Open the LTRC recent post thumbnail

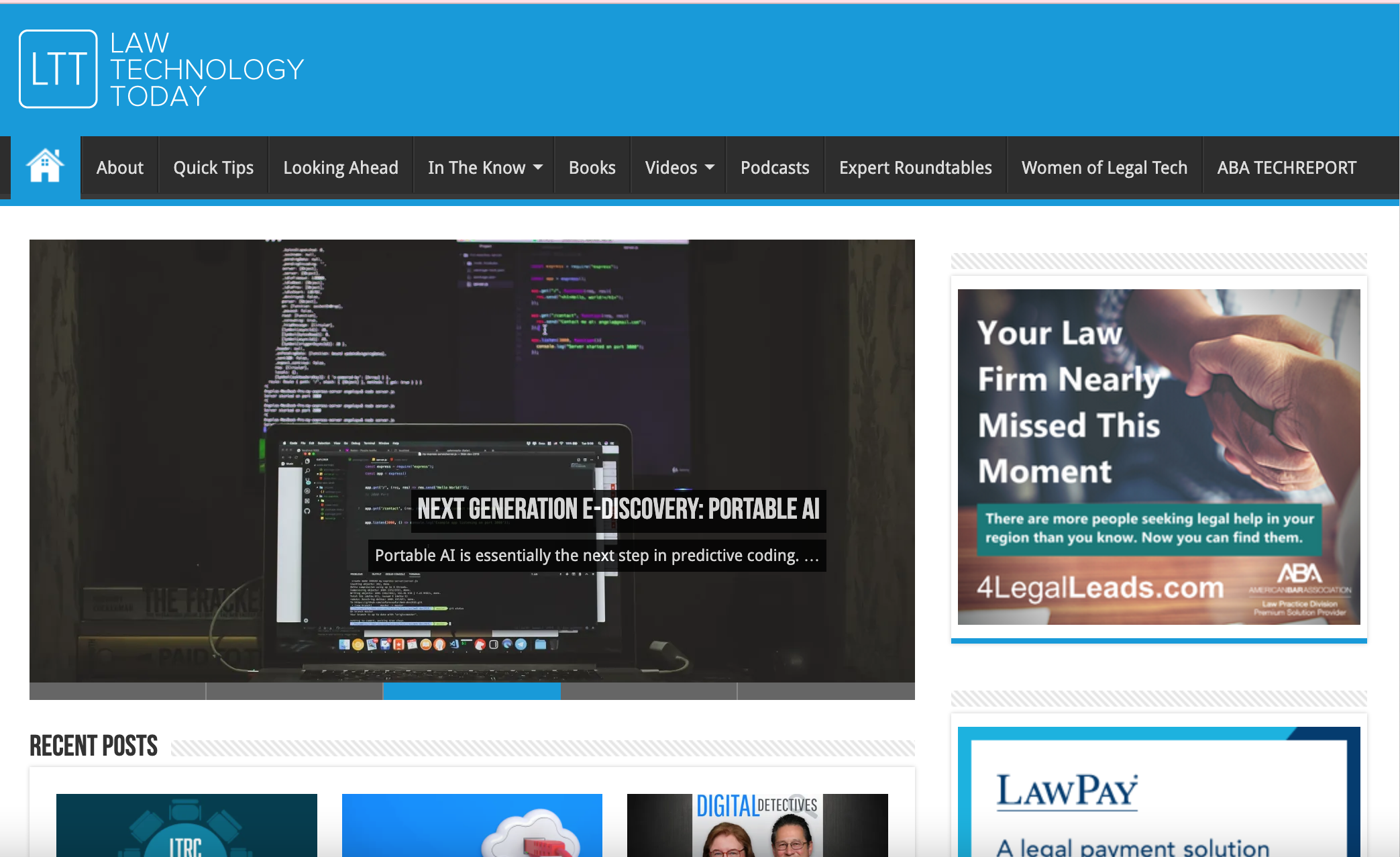[x=186, y=825]
